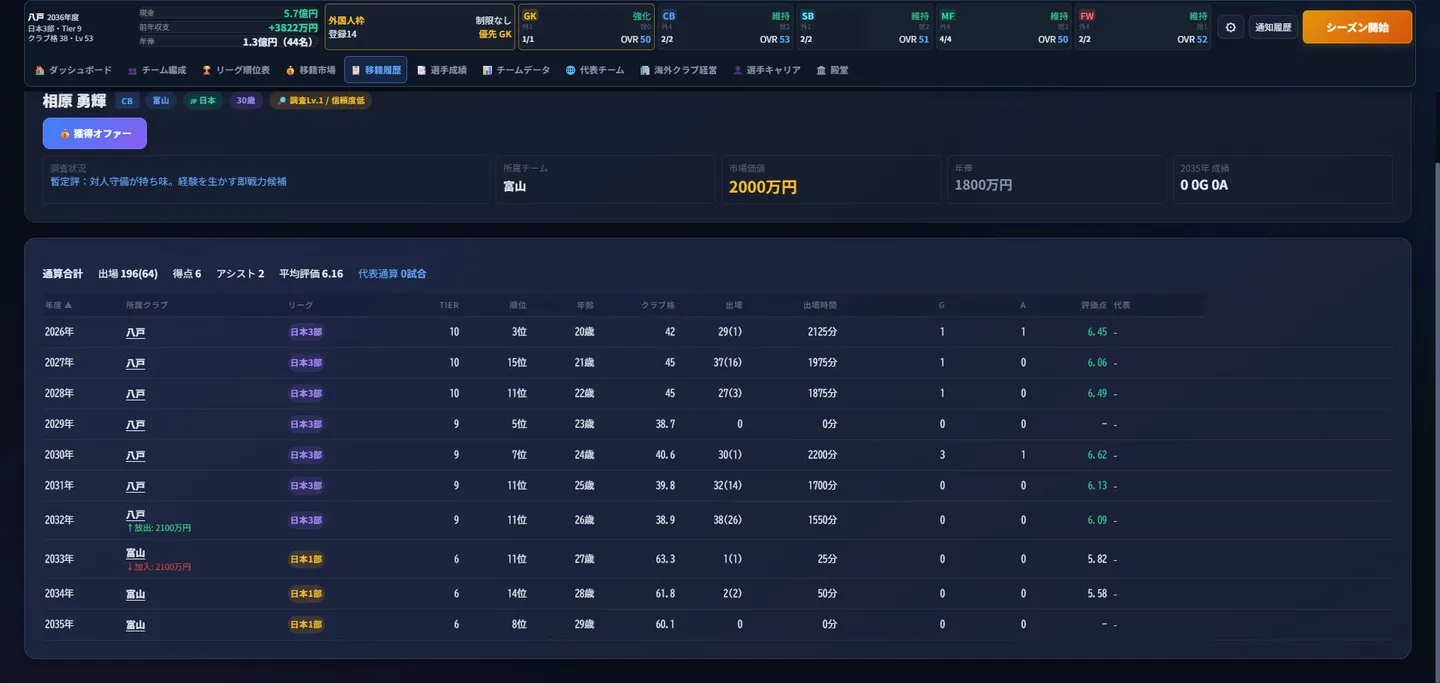Click the globe icon beside 代表チーム

tap(570, 70)
